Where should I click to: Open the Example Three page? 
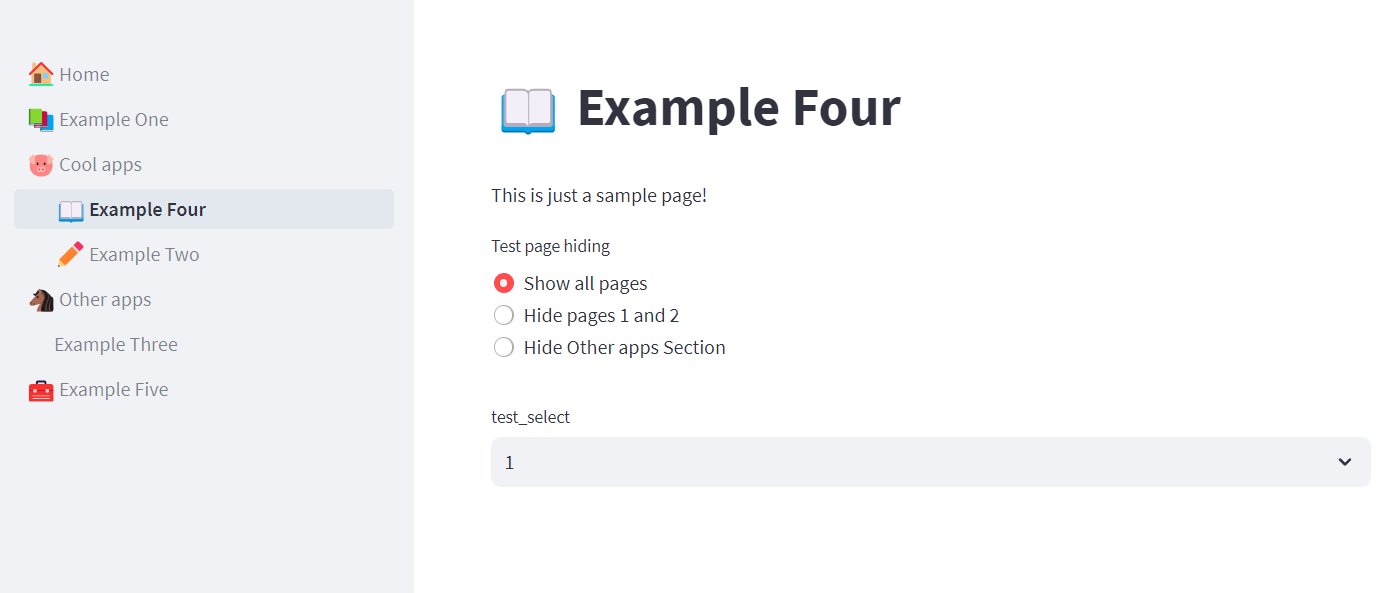coord(115,343)
